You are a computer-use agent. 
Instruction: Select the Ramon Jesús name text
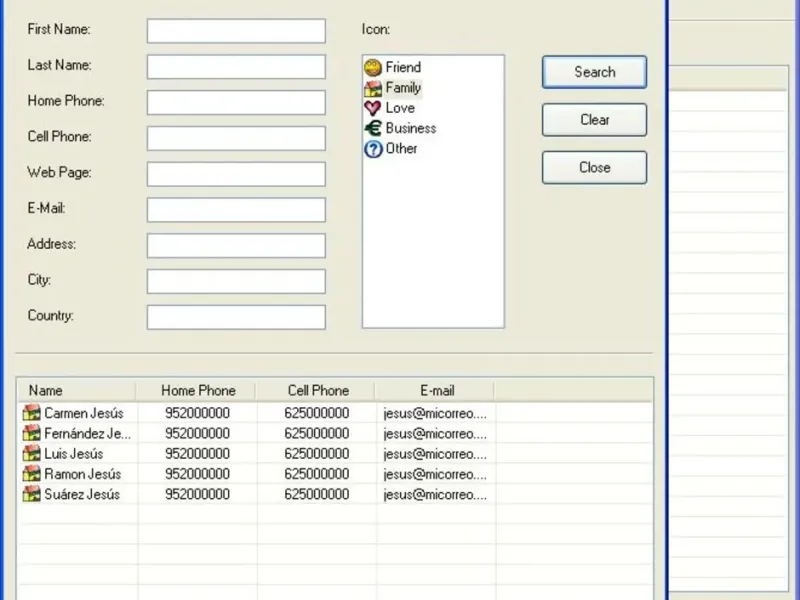83,474
